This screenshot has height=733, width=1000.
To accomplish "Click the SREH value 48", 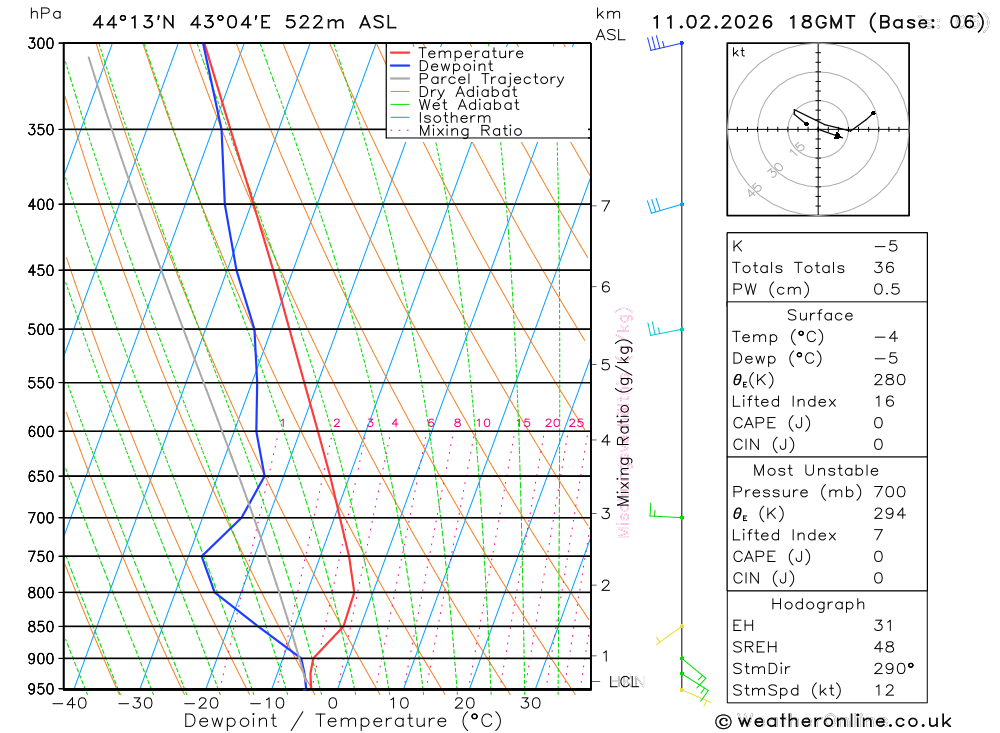I will 884,648.
